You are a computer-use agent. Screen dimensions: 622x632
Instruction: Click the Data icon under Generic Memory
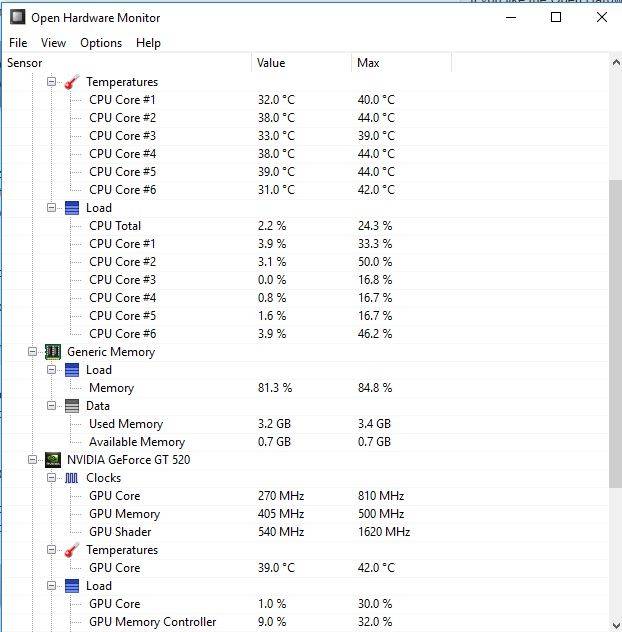pos(72,406)
